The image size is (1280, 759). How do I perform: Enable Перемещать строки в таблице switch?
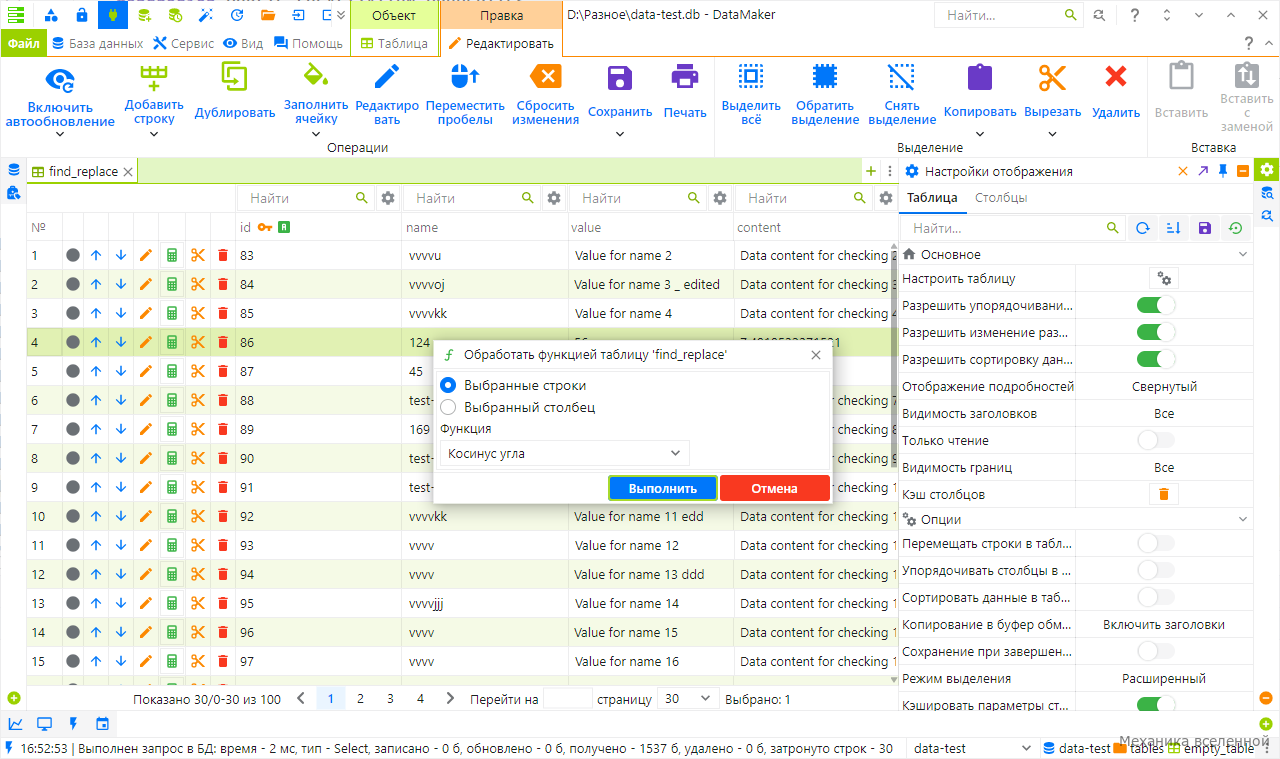1156,544
